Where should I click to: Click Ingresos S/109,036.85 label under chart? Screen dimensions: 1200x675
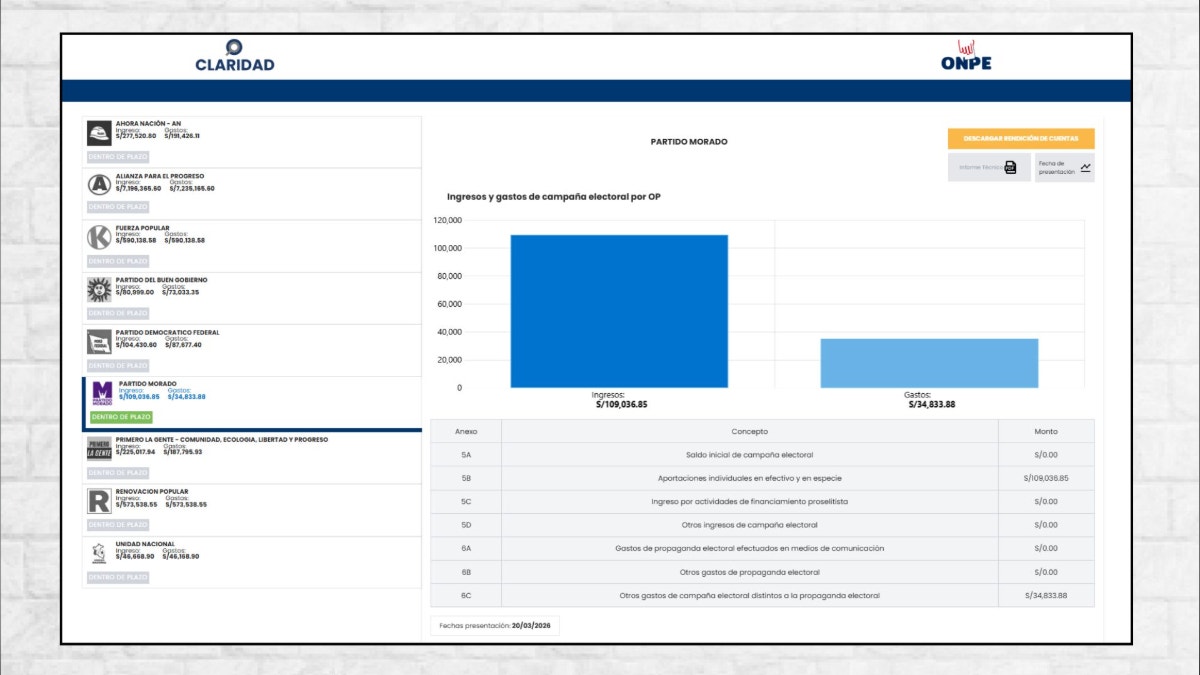(x=619, y=400)
